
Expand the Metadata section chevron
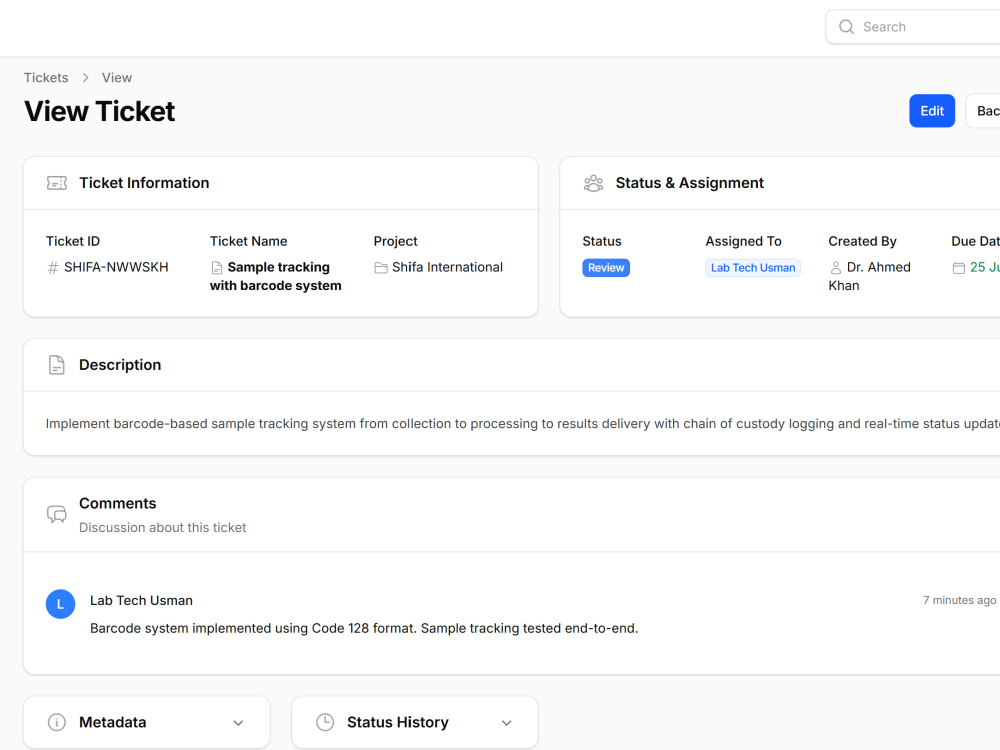pyautogui.click(x=239, y=723)
